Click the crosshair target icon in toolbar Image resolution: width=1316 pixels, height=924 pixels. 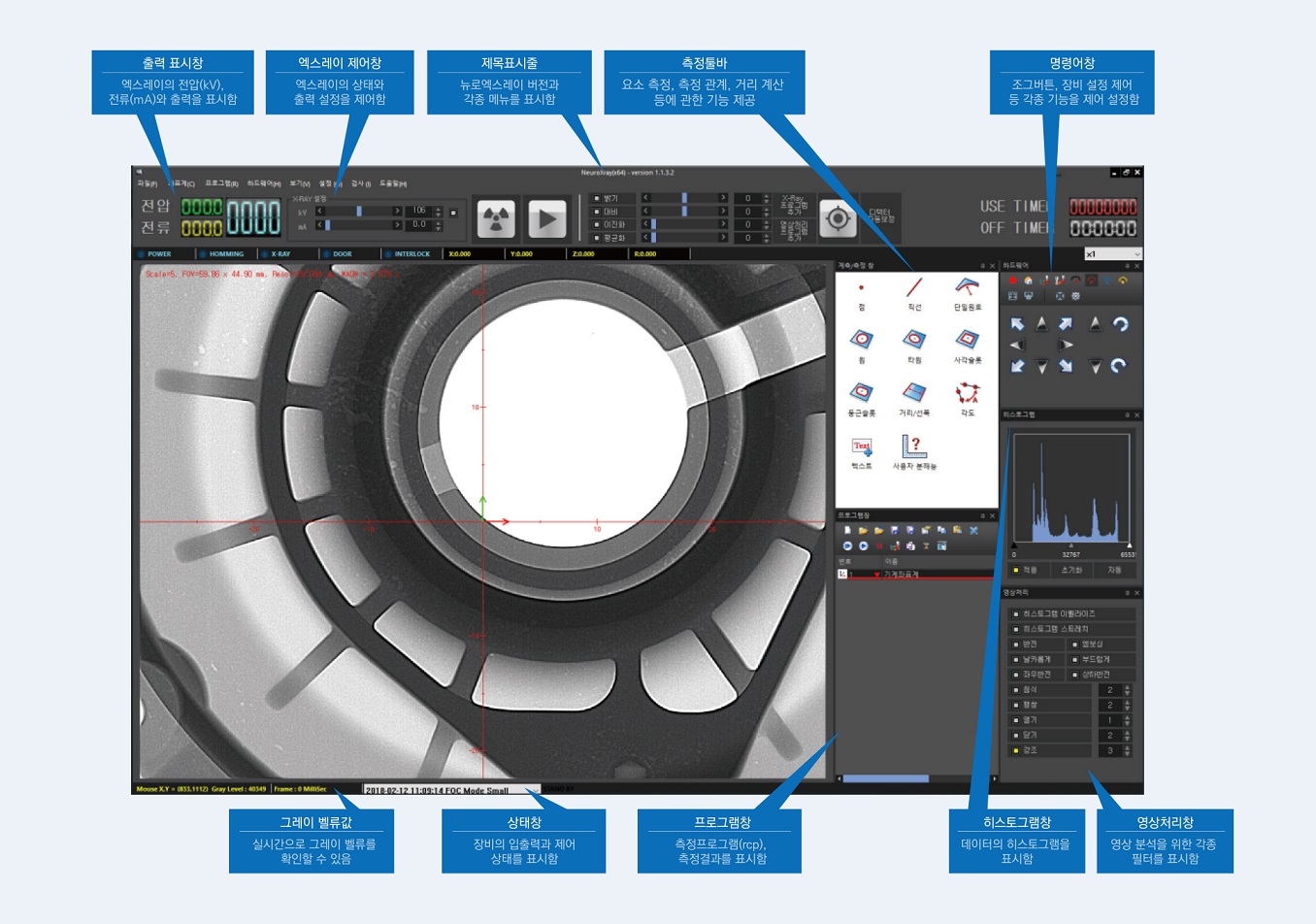pos(838,219)
